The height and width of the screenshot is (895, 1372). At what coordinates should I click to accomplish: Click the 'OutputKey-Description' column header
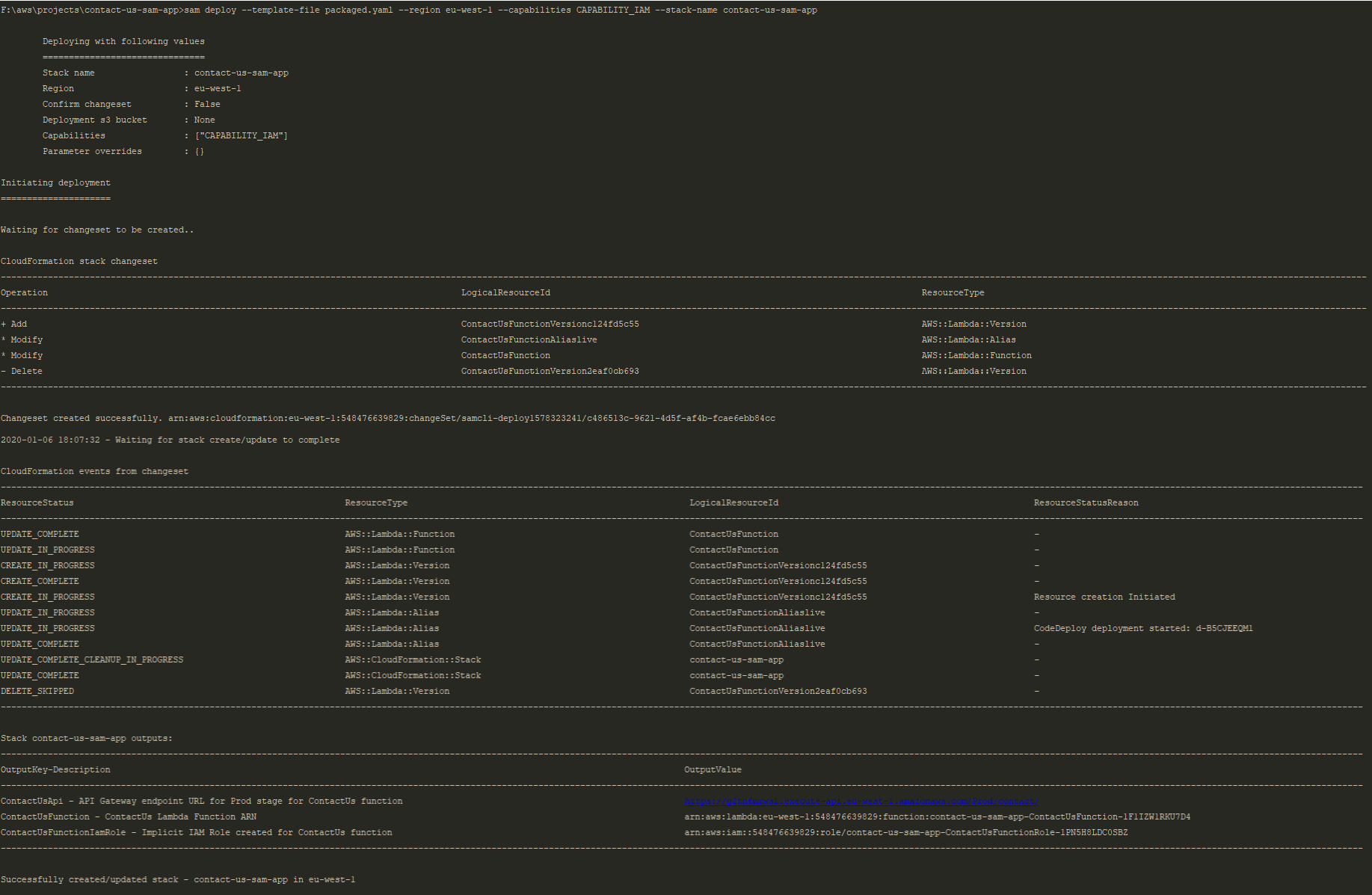coord(55,770)
